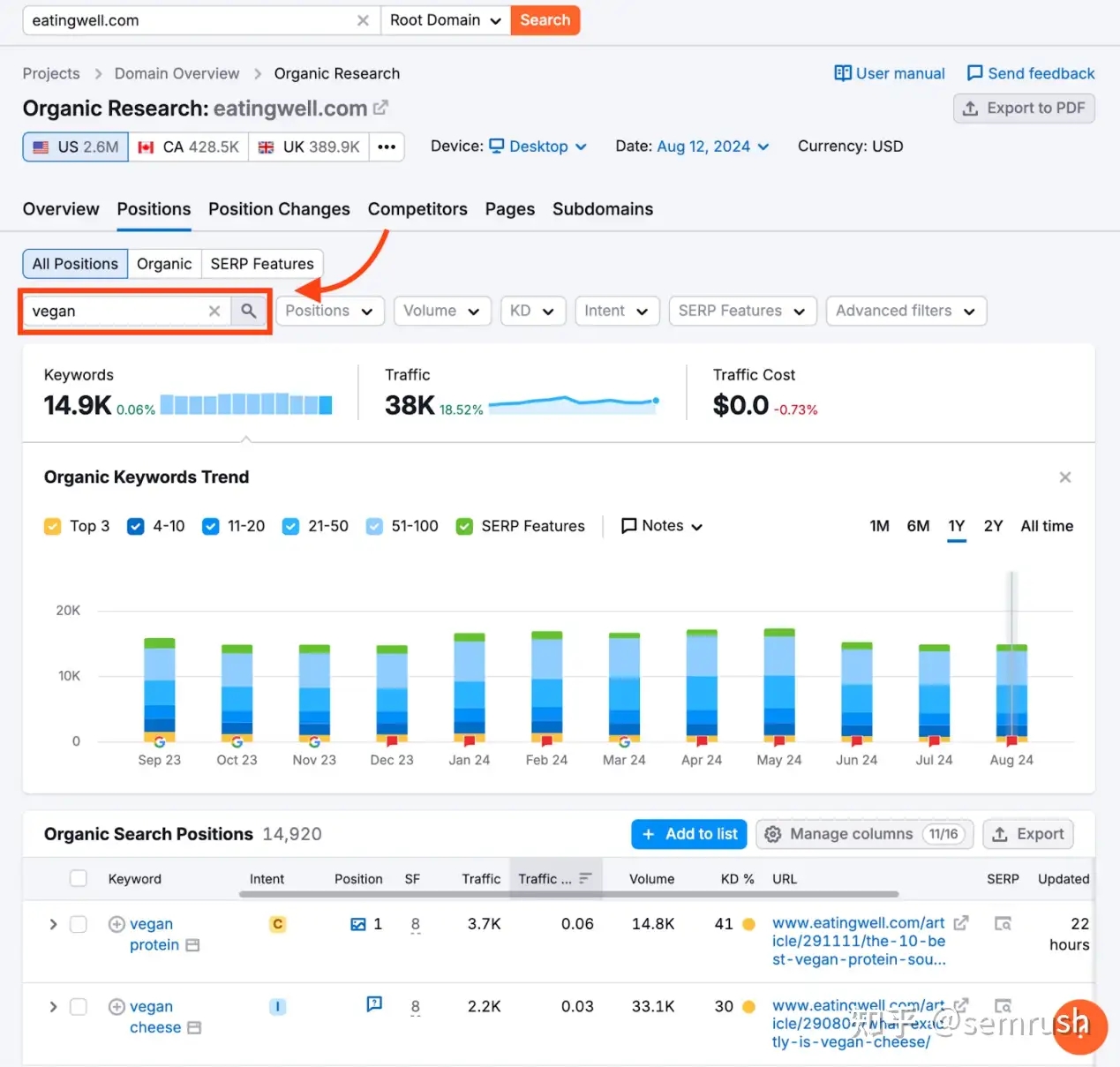Open the Advanced filters dropdown

point(906,311)
